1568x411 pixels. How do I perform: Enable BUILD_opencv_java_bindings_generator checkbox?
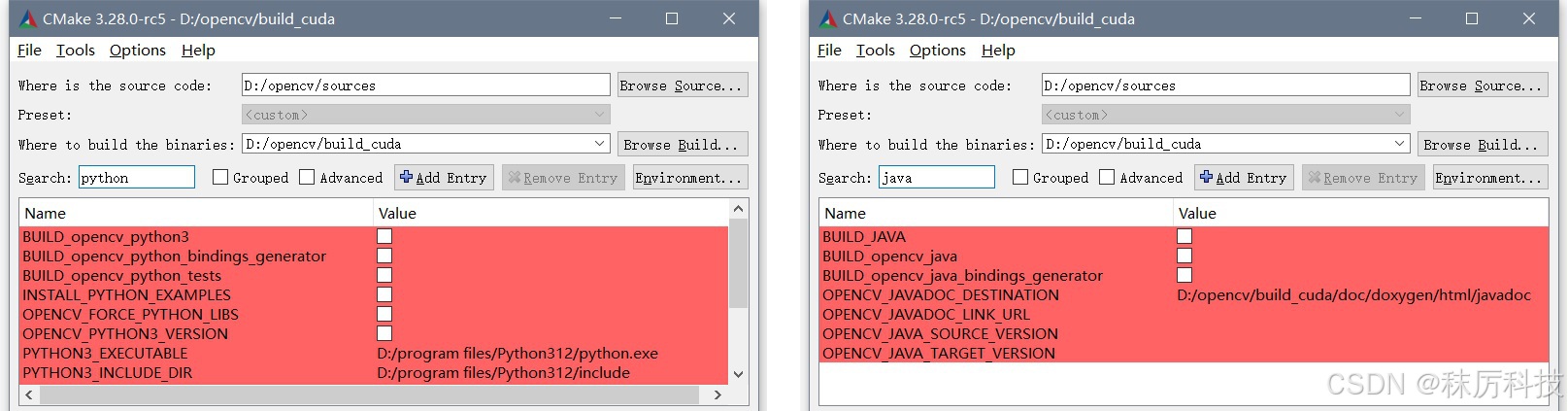pyautogui.click(x=1184, y=275)
